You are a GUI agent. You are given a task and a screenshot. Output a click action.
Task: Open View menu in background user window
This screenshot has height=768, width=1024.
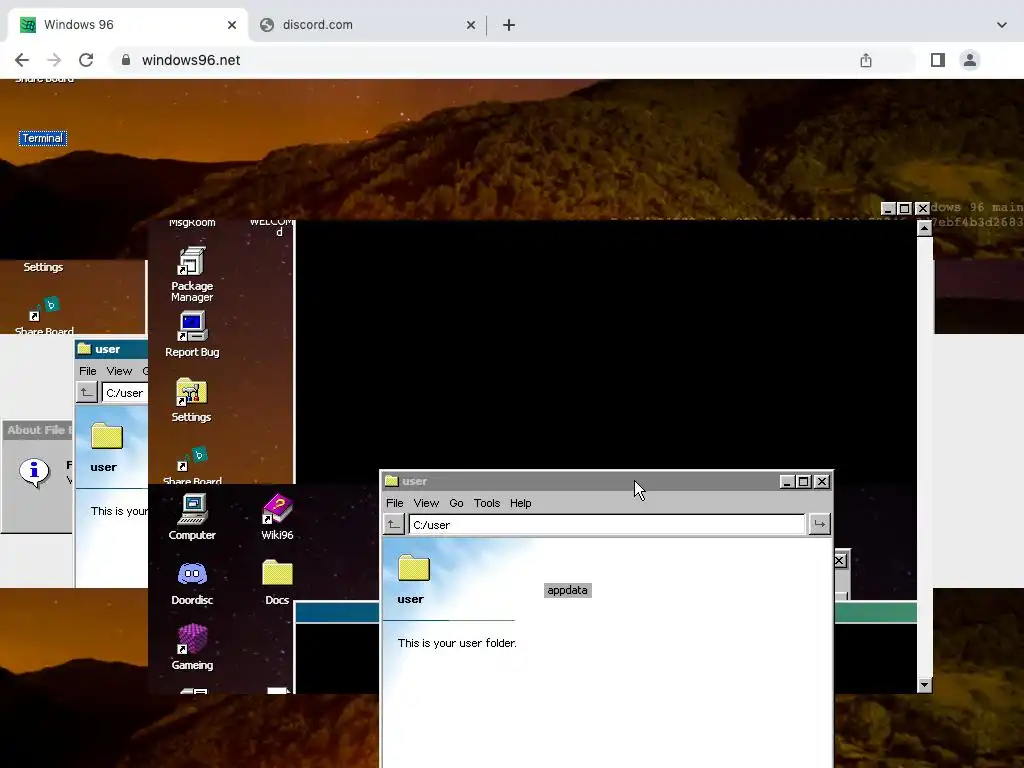[x=119, y=371]
